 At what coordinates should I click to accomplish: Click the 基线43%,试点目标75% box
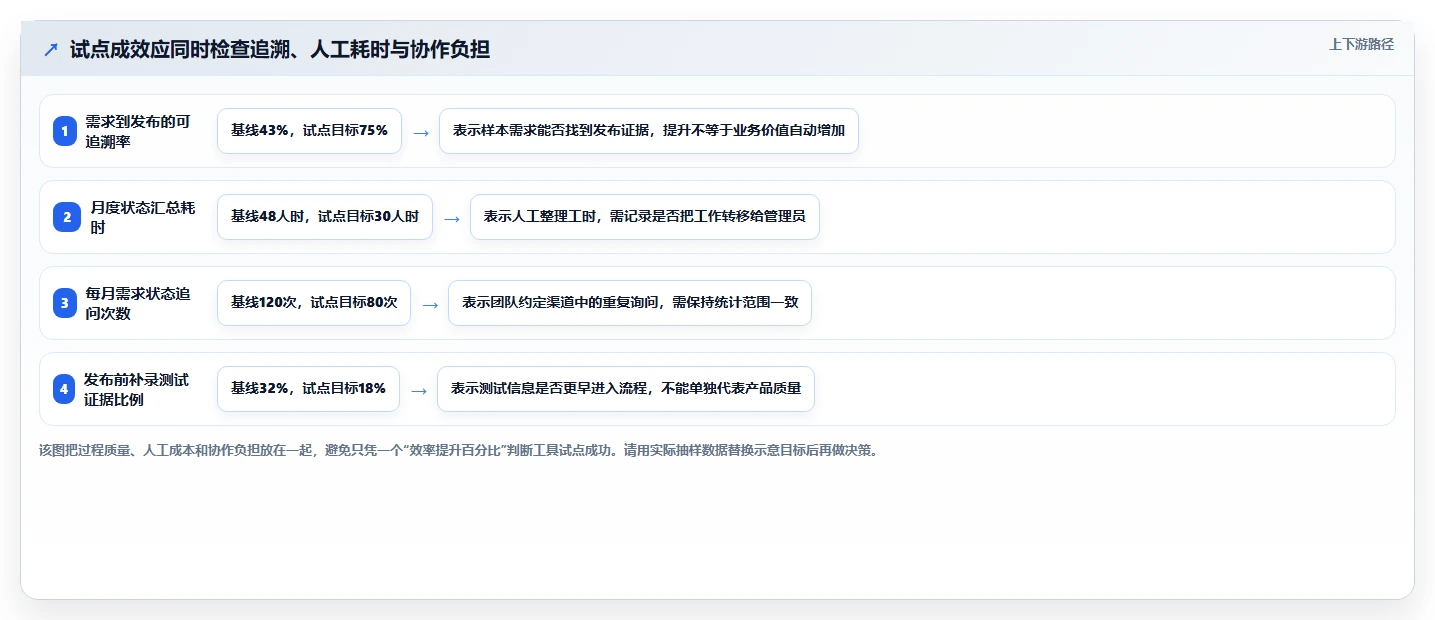click(x=309, y=131)
